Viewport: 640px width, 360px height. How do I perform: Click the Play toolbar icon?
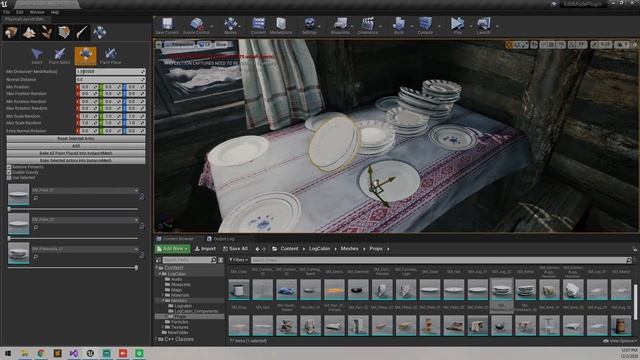pyautogui.click(x=458, y=25)
